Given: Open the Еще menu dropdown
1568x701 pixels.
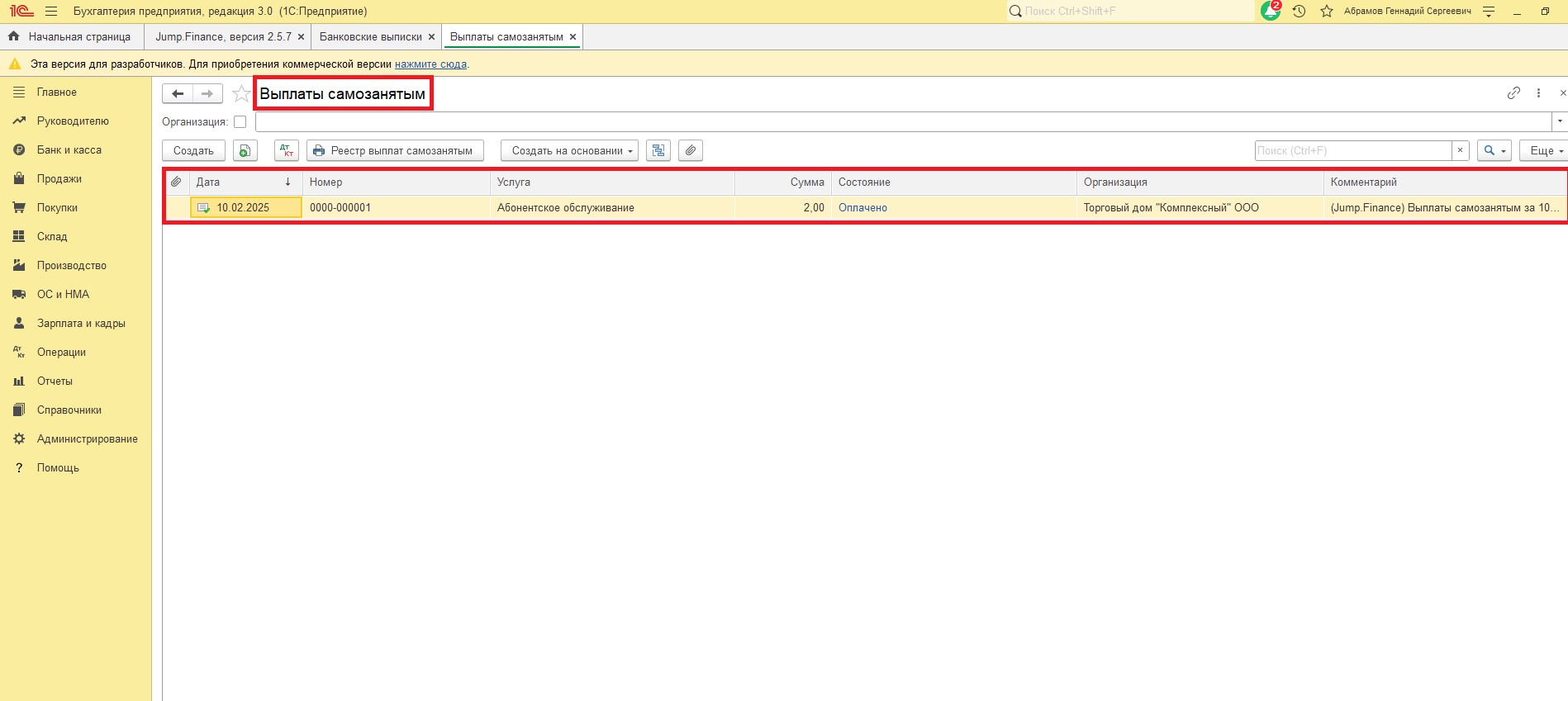Looking at the screenshot, I should [x=1543, y=150].
